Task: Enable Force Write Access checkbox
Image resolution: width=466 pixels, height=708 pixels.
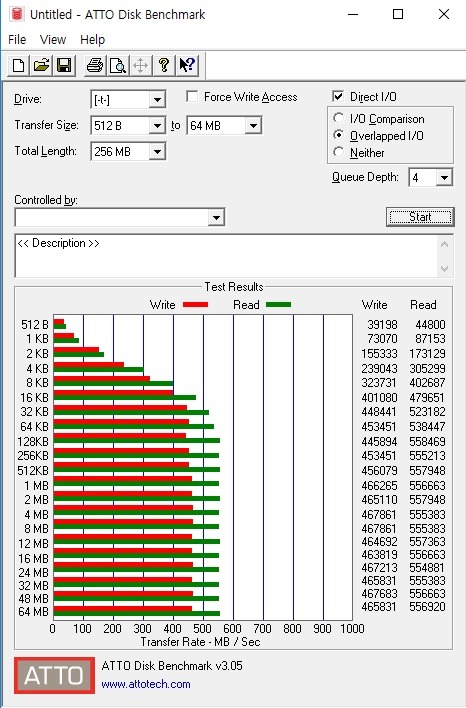Action: click(192, 97)
